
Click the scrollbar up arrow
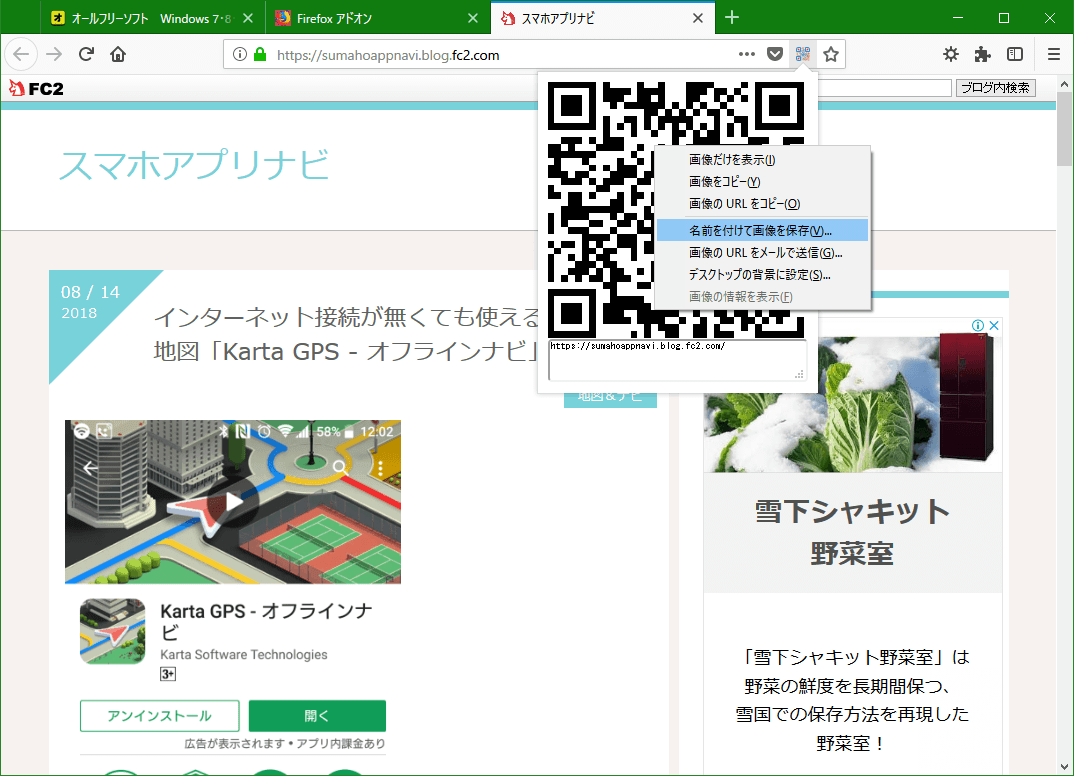(x=1064, y=84)
